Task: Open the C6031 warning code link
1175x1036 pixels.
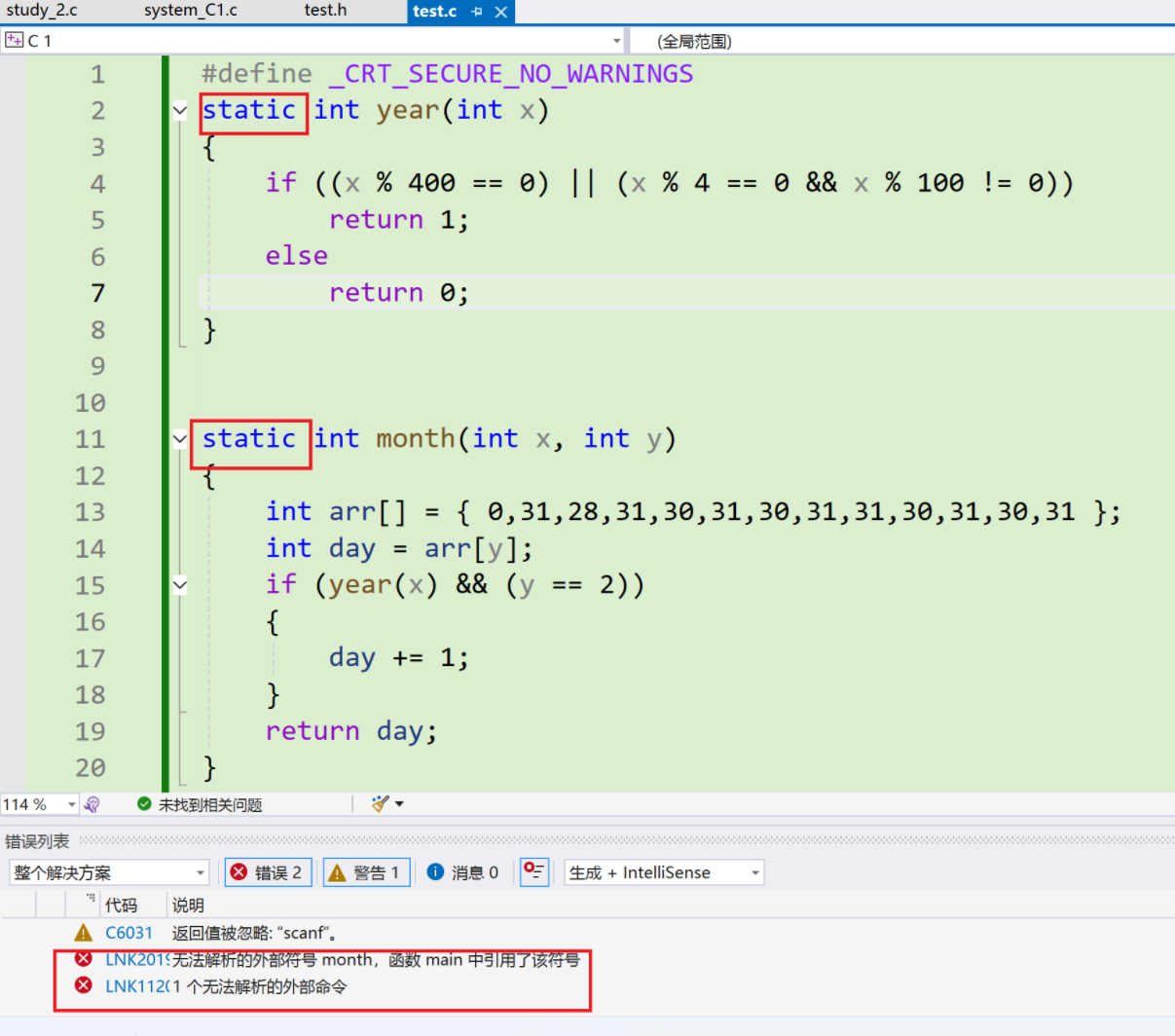Action: click(x=129, y=933)
